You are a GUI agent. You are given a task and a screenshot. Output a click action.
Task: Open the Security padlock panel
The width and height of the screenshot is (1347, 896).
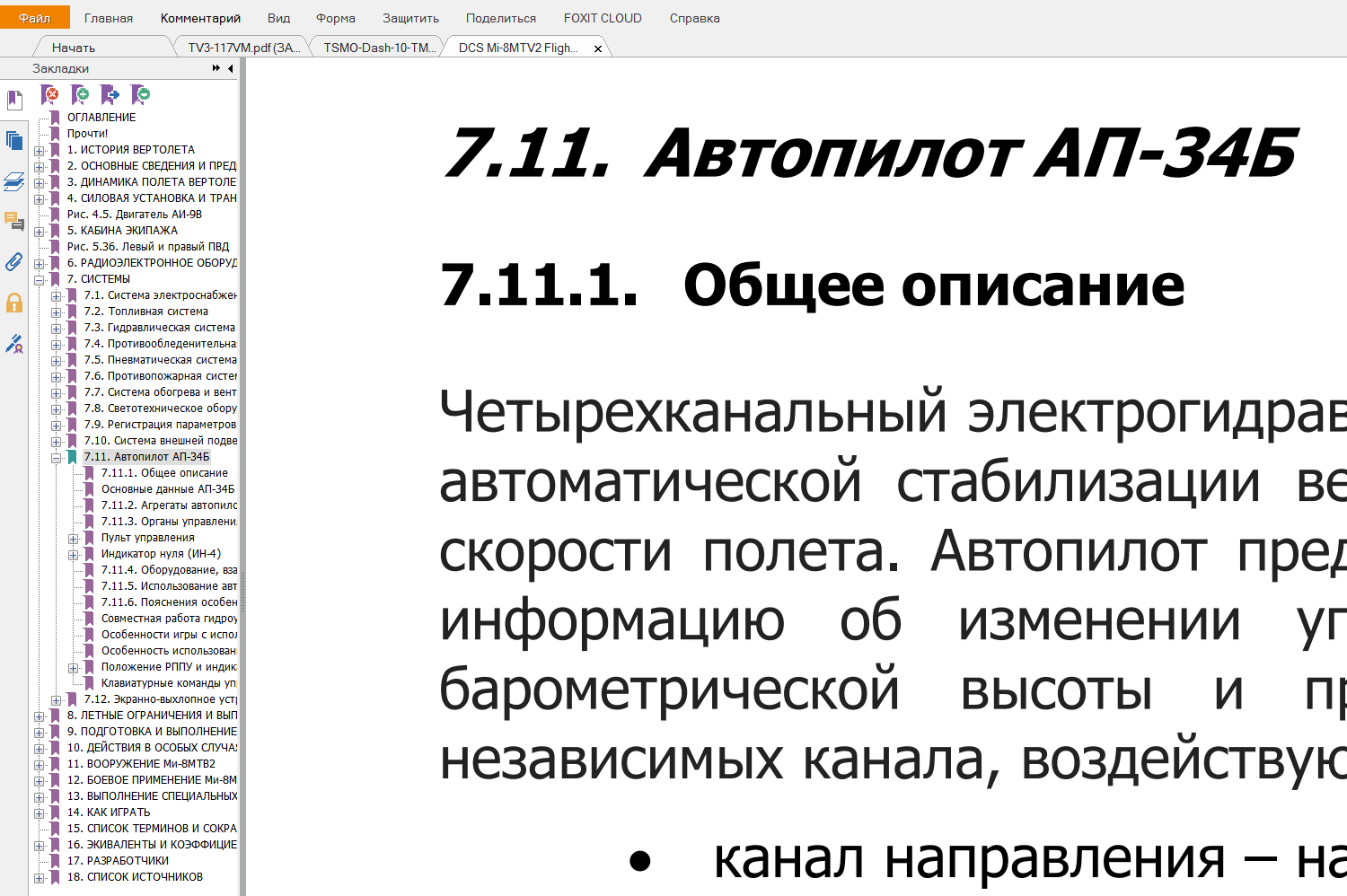pos(14,303)
